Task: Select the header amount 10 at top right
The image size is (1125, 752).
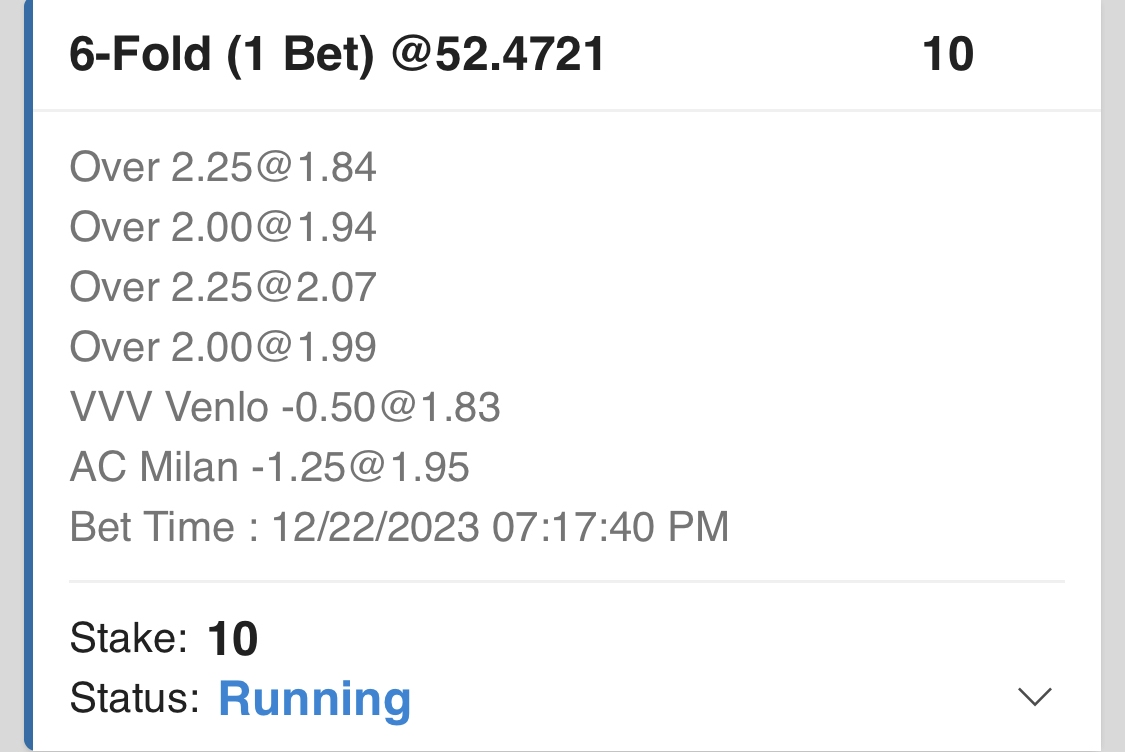Action: [x=947, y=54]
